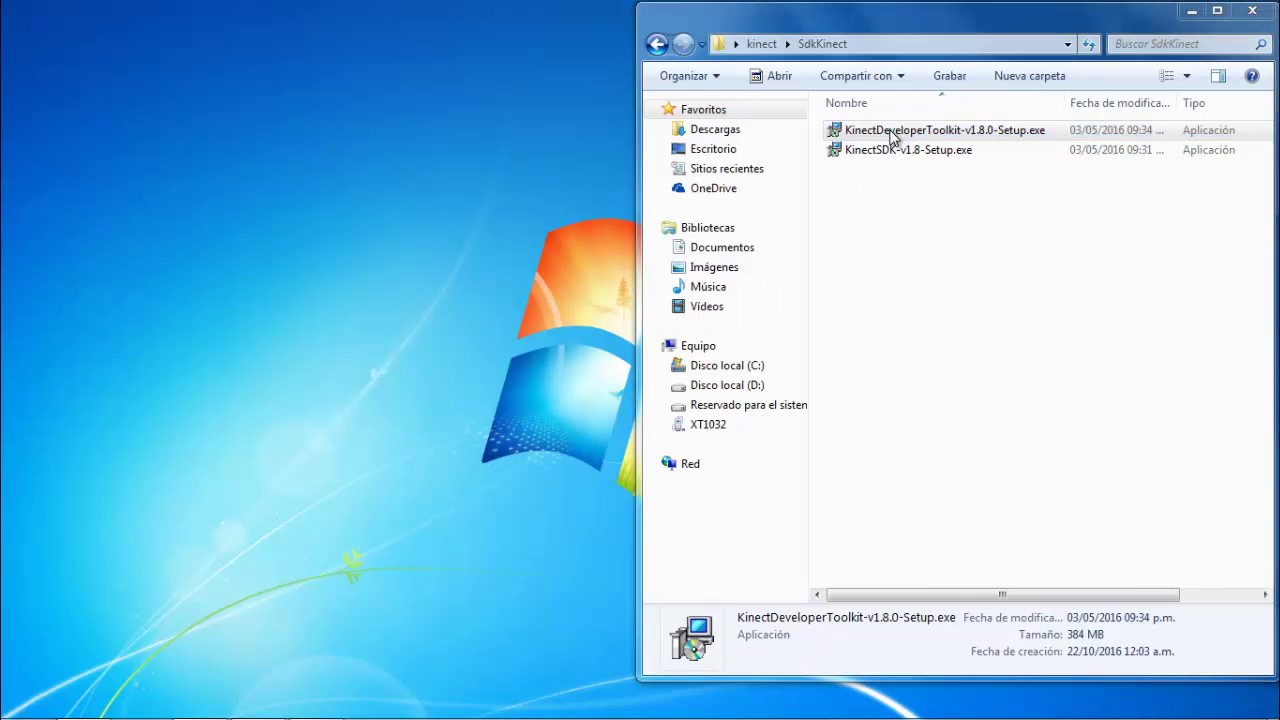
Task: Open the Imágenes library
Action: (714, 267)
